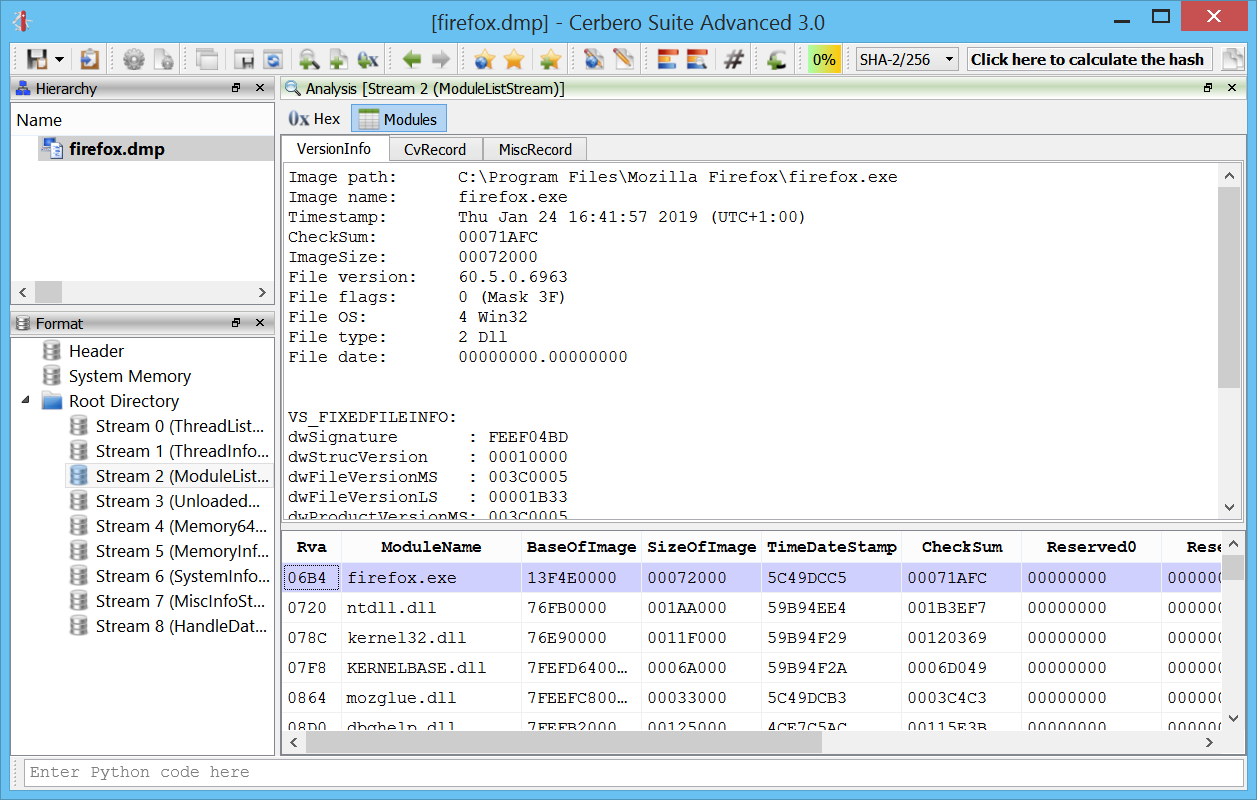The width and height of the screenshot is (1257, 800).
Task: Click the hash symbol toolbar icon
Action: point(734,59)
